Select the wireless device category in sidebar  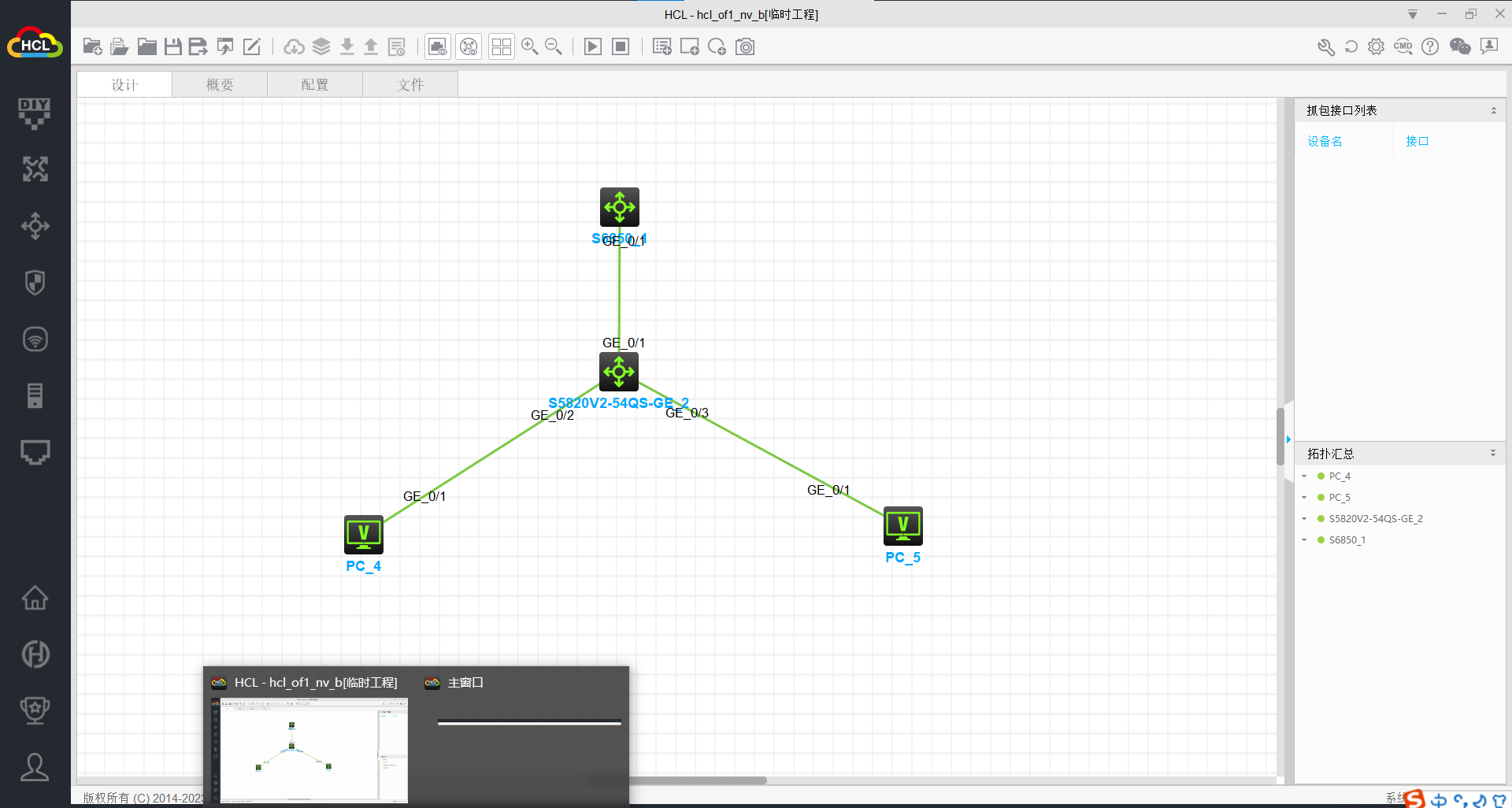click(35, 339)
